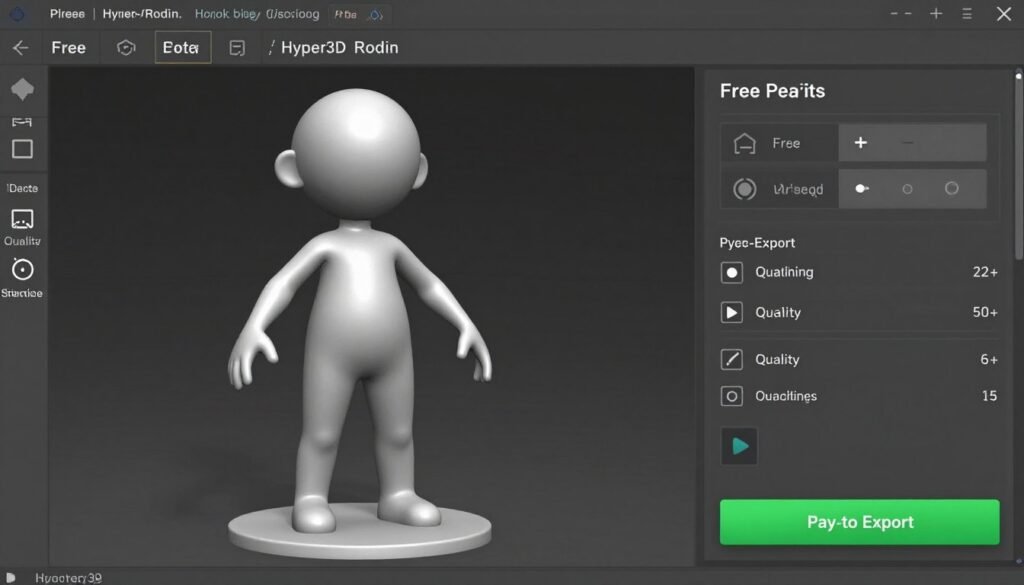Viewport: 1024px width, 585px height.
Task: Select the Eota tab
Action: 183,47
